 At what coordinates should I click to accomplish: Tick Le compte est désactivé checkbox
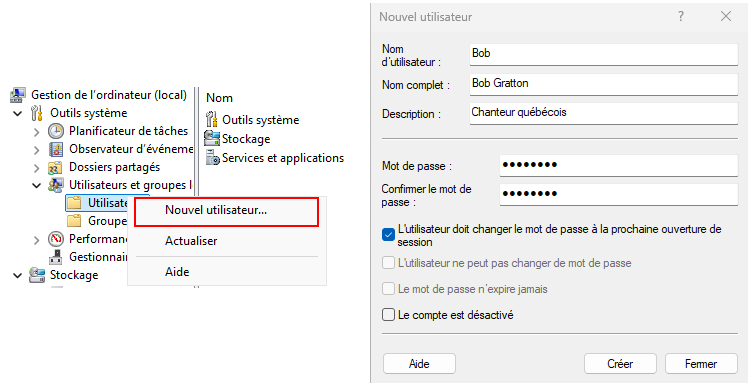(388, 315)
